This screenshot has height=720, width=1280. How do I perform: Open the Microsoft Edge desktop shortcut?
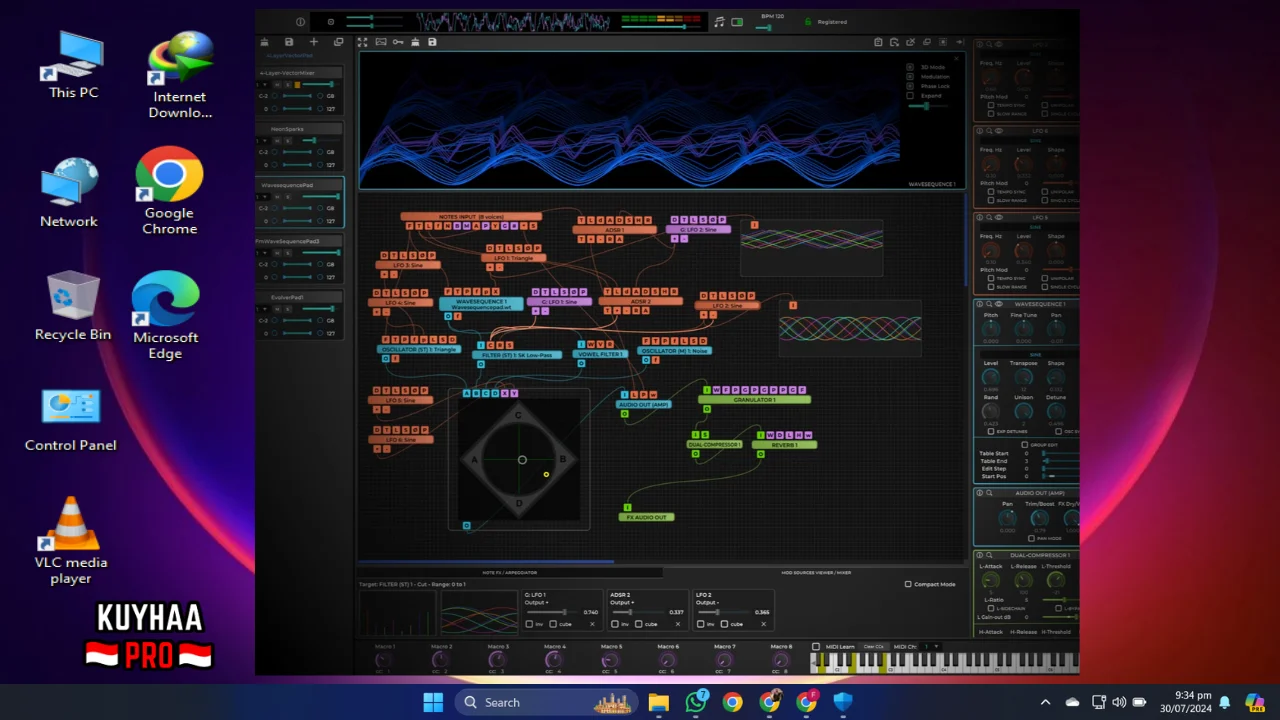click(165, 315)
